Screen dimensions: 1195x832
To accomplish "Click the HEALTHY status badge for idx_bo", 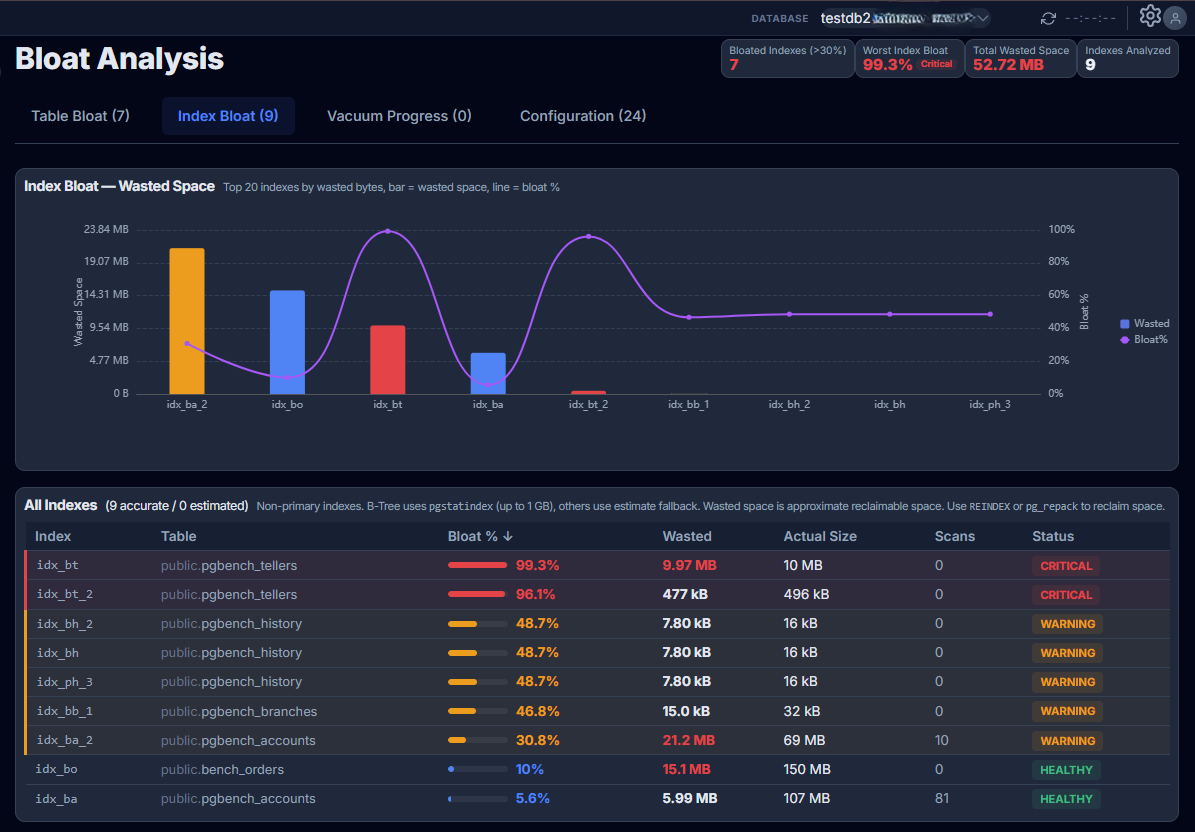I will click(x=1066, y=770).
